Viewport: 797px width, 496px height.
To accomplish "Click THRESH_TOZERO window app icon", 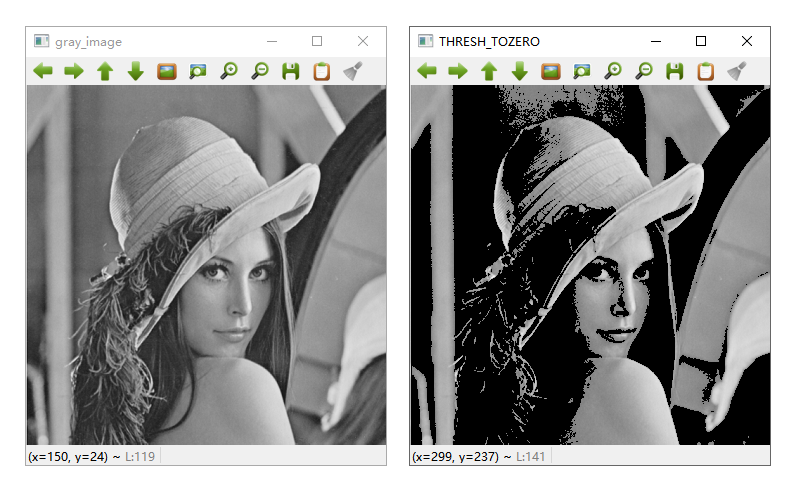I will pyautogui.click(x=425, y=41).
